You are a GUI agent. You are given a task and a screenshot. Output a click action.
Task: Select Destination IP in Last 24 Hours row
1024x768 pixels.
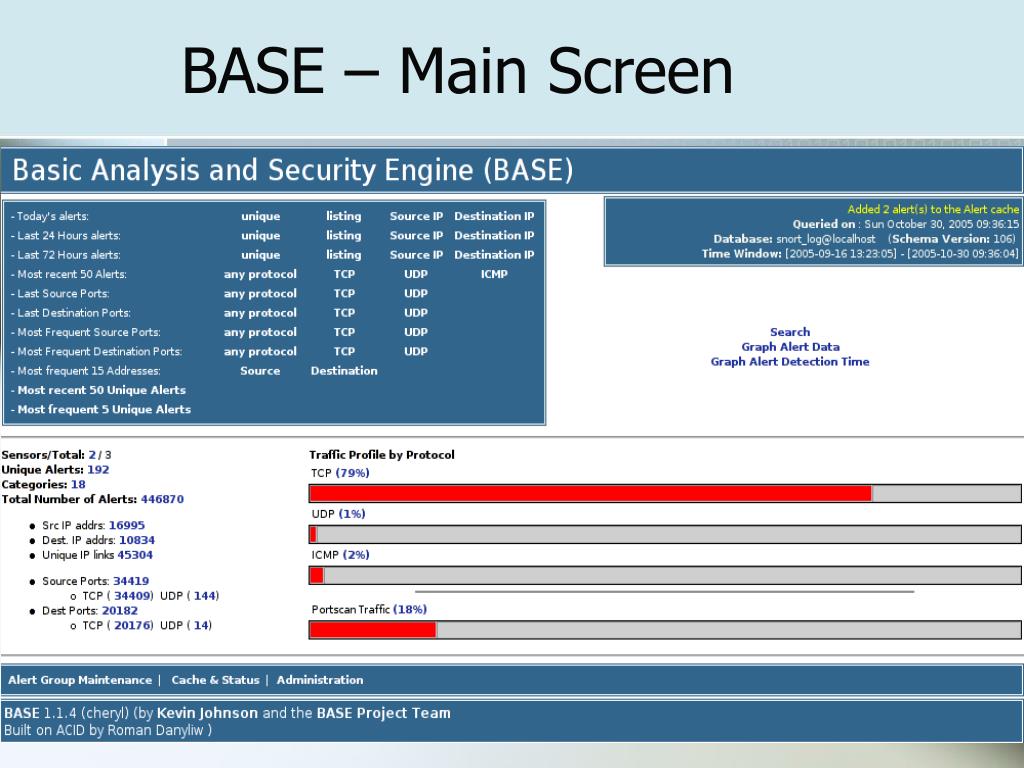[494, 236]
